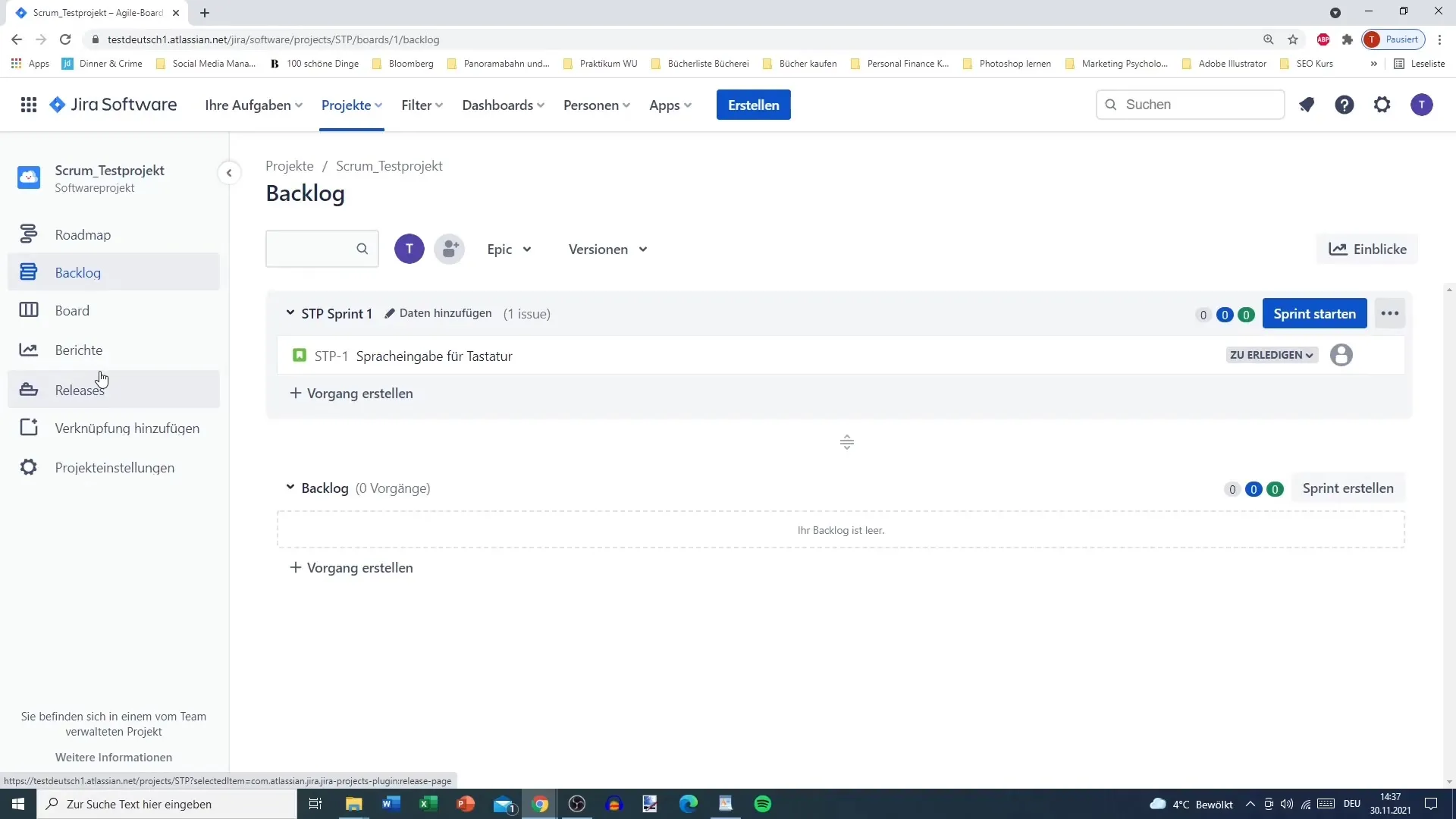Screen dimensions: 1456x819
Task: Click the Board sidebar navigation icon
Action: click(x=28, y=310)
